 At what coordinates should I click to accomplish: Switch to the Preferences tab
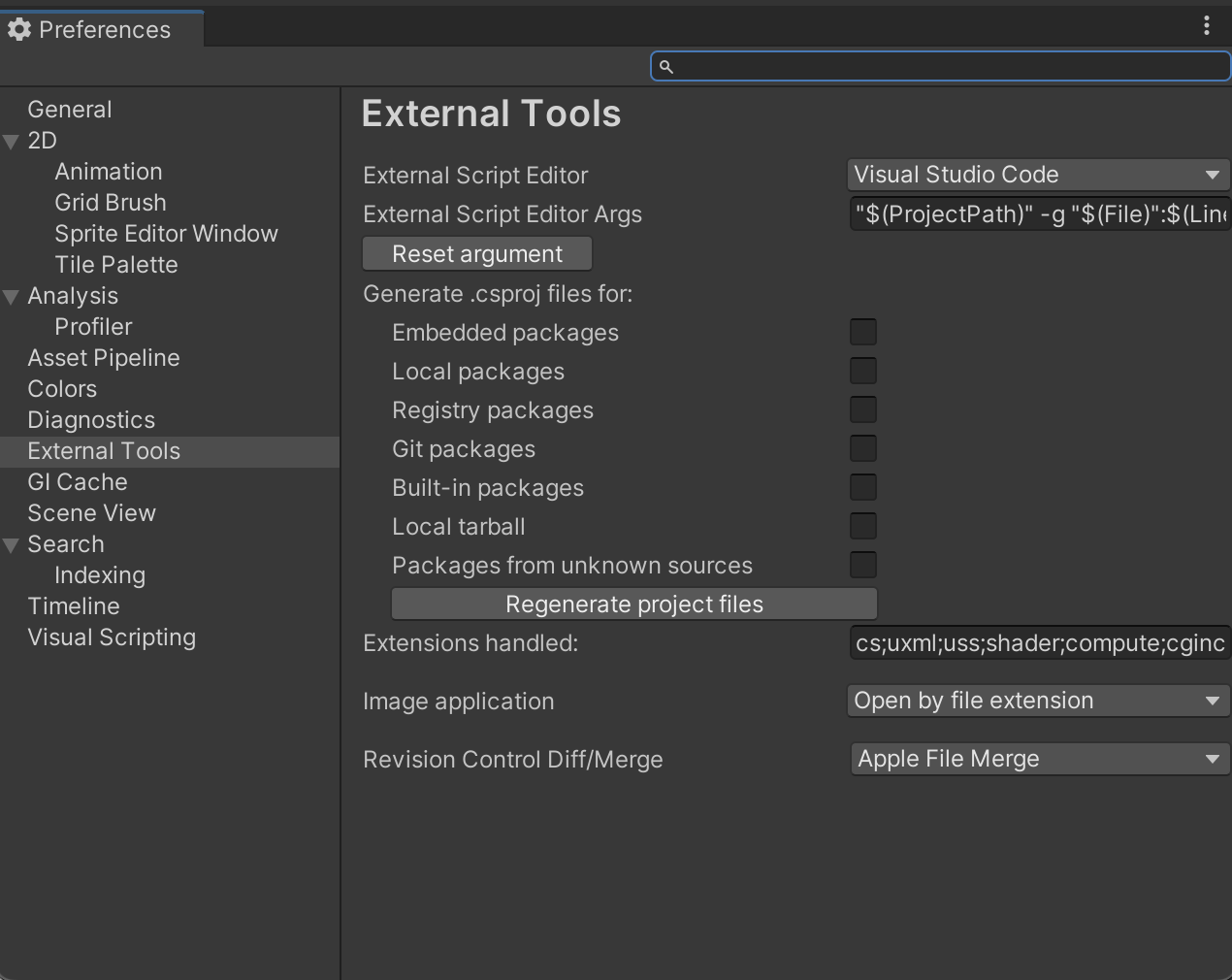coord(103,30)
